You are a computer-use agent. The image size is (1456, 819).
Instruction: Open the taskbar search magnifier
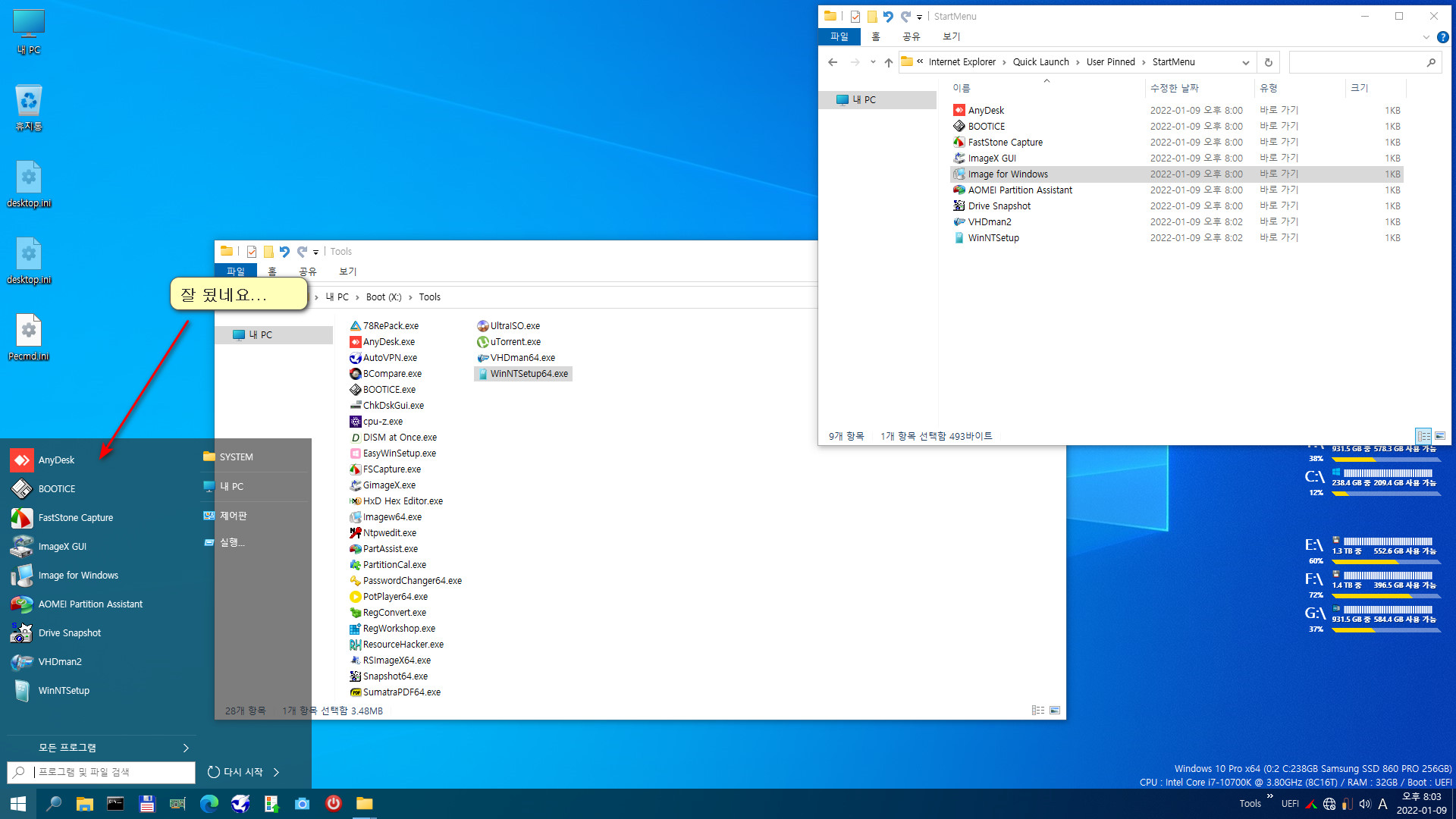[x=53, y=804]
